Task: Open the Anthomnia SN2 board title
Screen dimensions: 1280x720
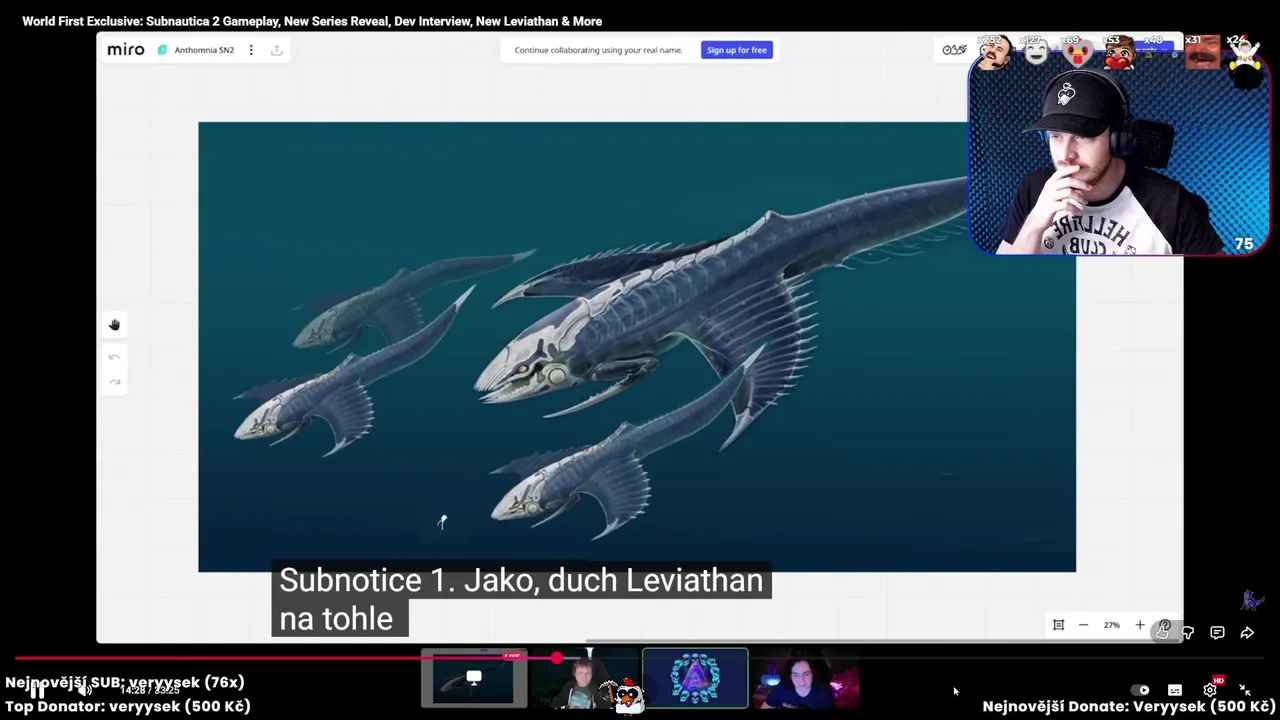Action: (204, 50)
